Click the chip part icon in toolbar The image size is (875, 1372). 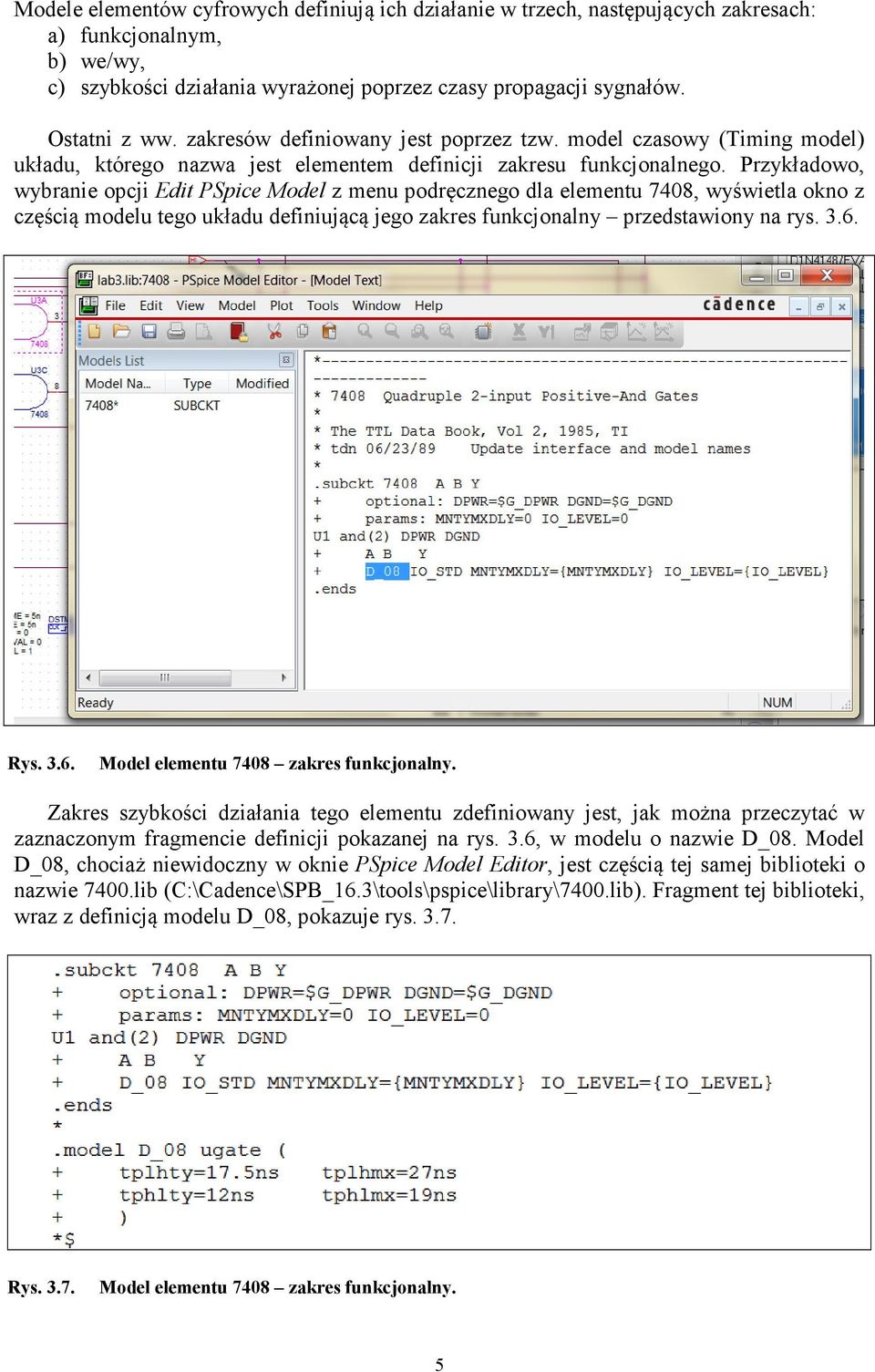(483, 331)
